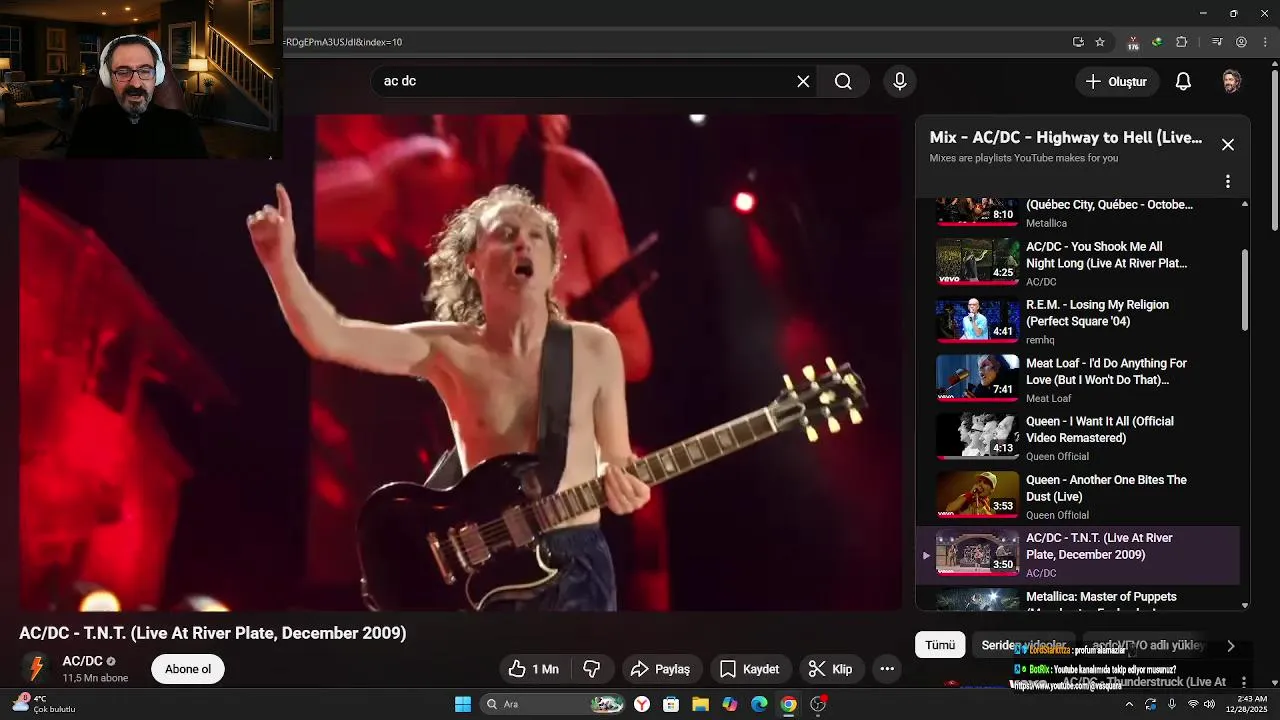Screen dimensions: 1280x720
Task: Close the Mix playlist panel
Action: click(x=1228, y=145)
